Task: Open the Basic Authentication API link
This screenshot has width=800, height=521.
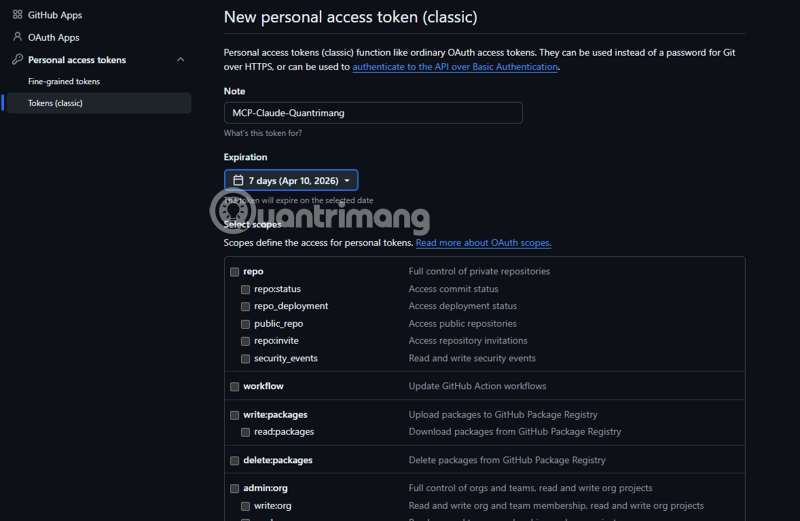Action: (455, 67)
